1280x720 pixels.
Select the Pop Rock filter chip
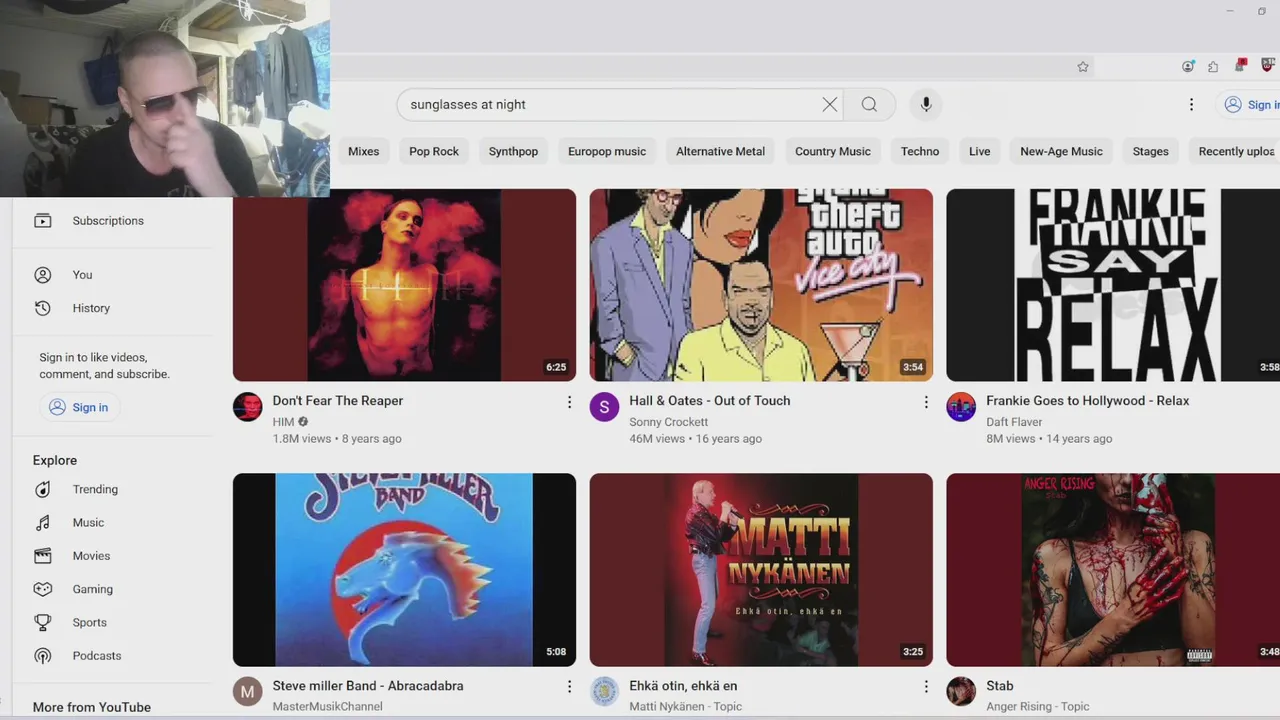[x=434, y=152]
